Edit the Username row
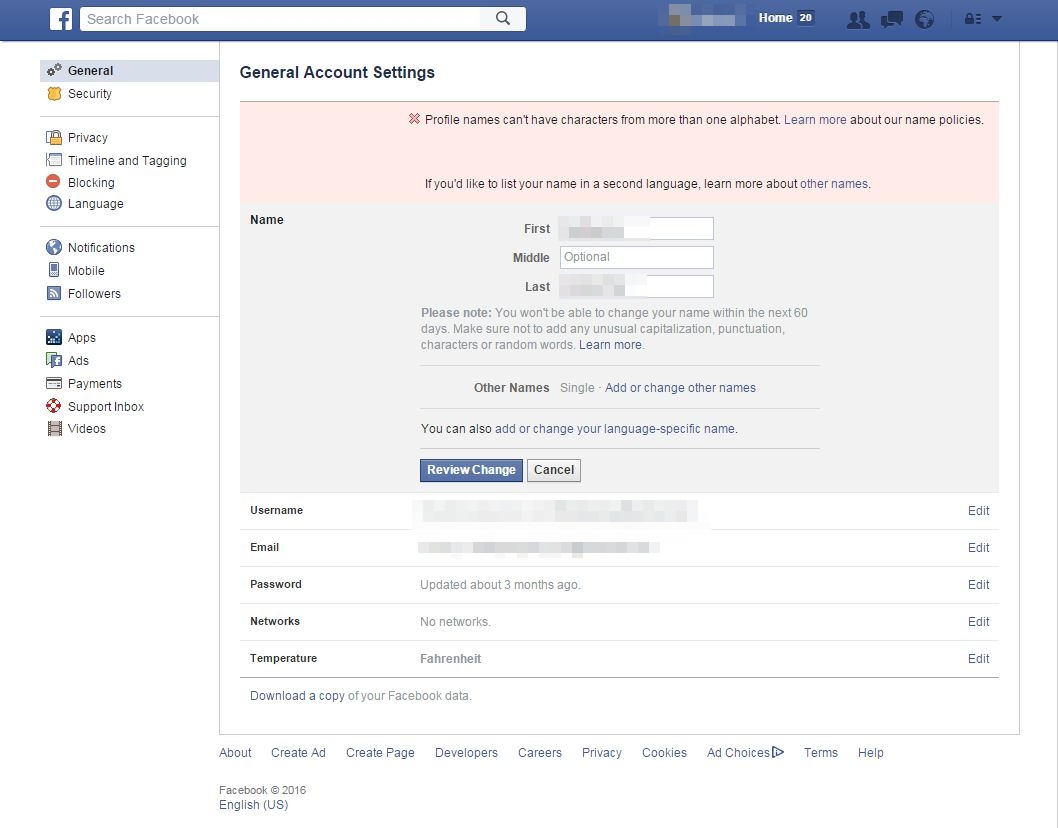1058x828 pixels. [978, 511]
